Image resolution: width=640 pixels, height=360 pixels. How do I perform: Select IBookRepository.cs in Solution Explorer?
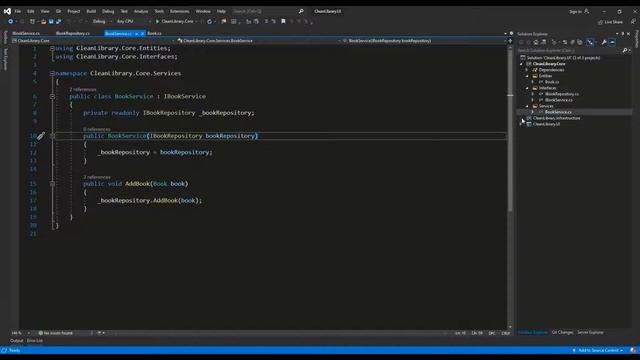click(562, 94)
